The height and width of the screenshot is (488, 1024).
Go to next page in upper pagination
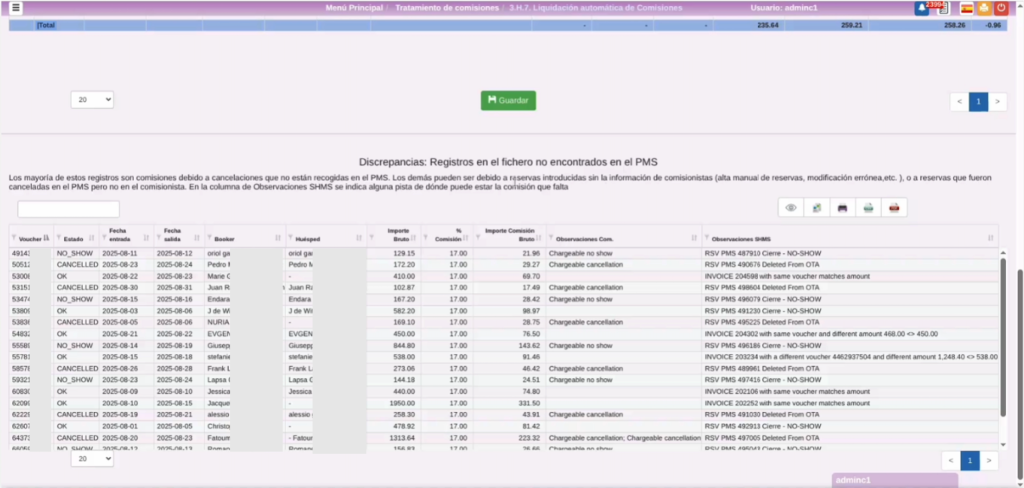pos(997,101)
